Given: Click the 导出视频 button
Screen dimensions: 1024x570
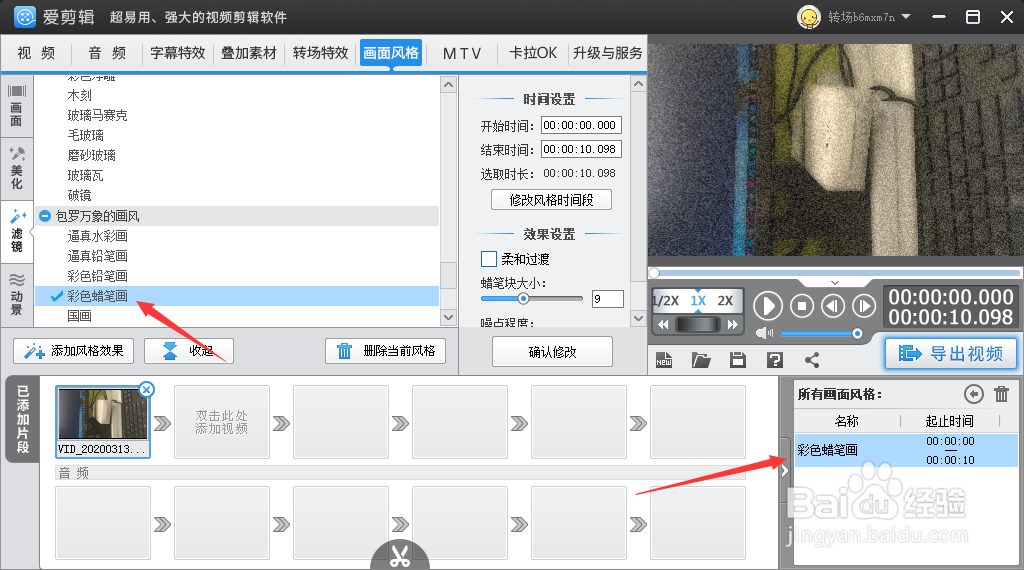Looking at the screenshot, I should [952, 353].
